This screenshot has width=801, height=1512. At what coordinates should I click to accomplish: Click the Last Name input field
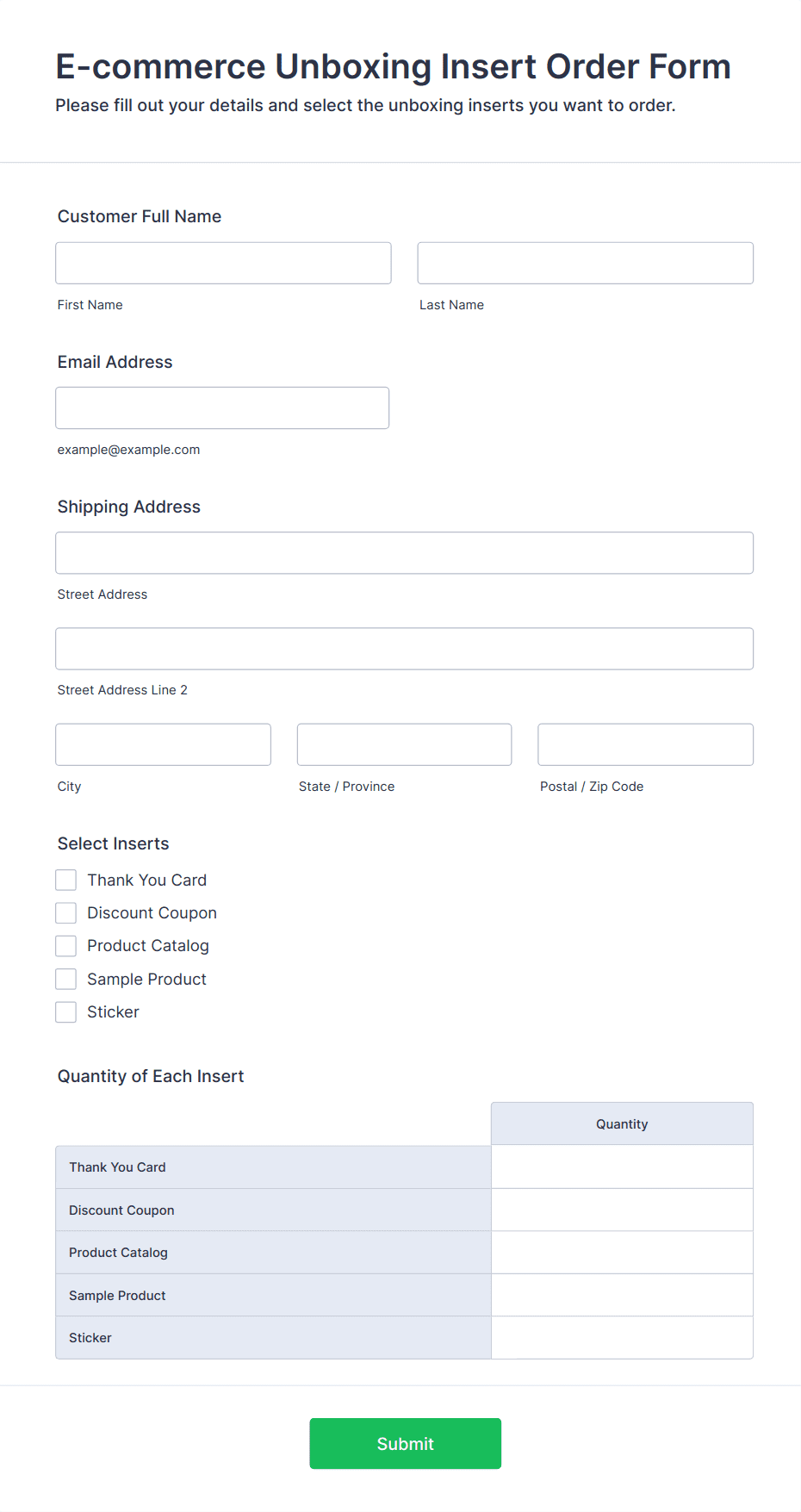585,263
